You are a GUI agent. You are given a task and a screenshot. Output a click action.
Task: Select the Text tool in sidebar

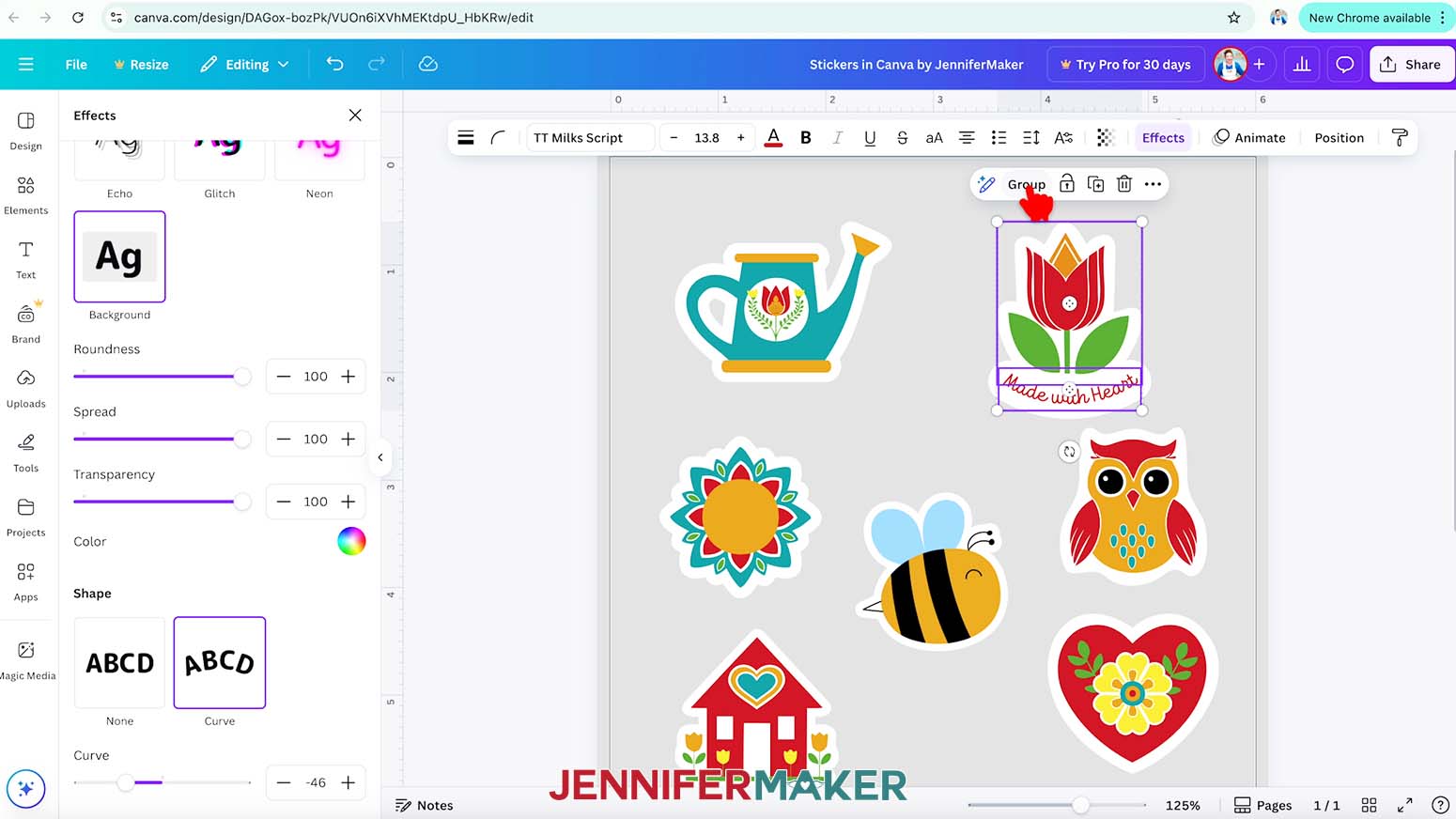point(25,259)
